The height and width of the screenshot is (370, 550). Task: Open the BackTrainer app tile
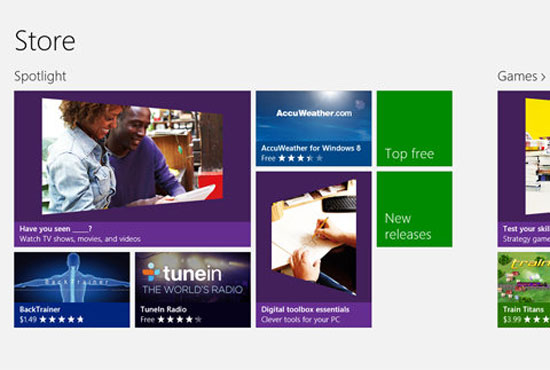coord(72,290)
